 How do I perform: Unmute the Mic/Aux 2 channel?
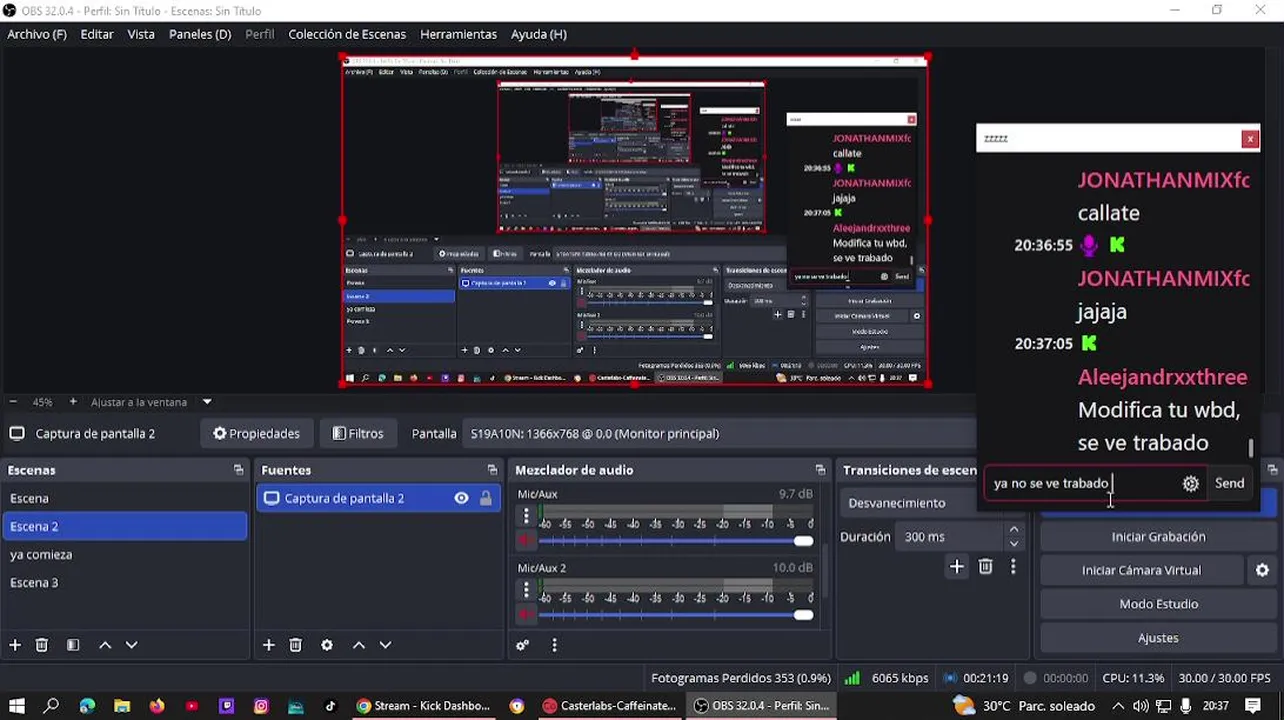[525, 615]
